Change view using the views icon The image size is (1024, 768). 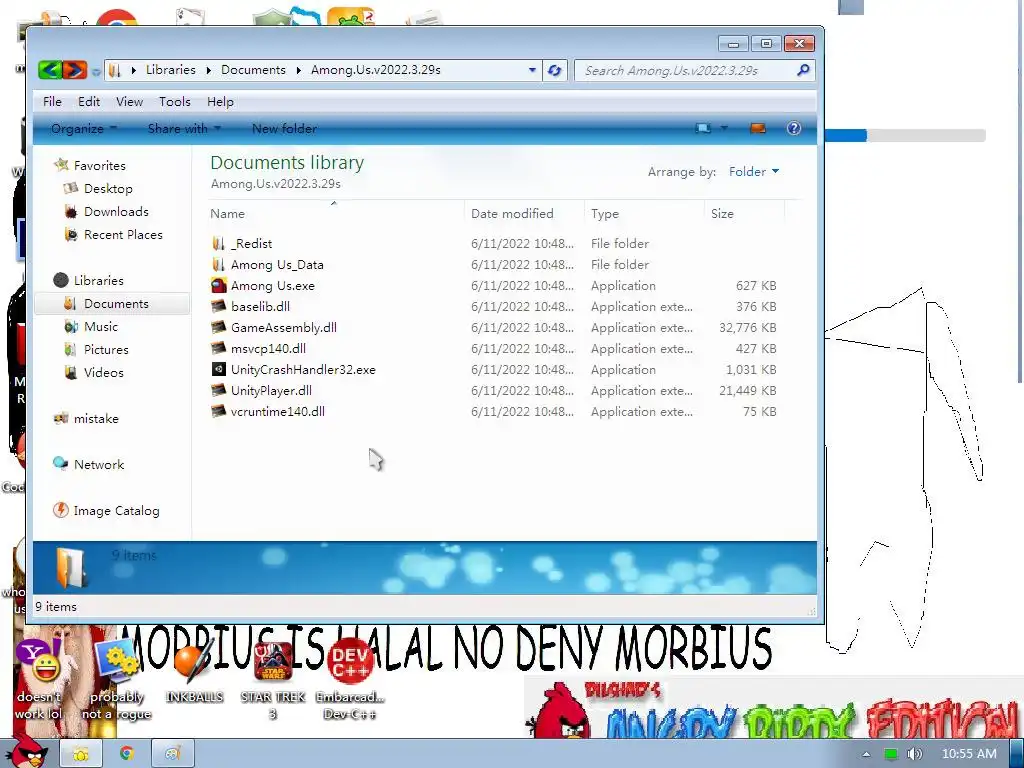[703, 128]
